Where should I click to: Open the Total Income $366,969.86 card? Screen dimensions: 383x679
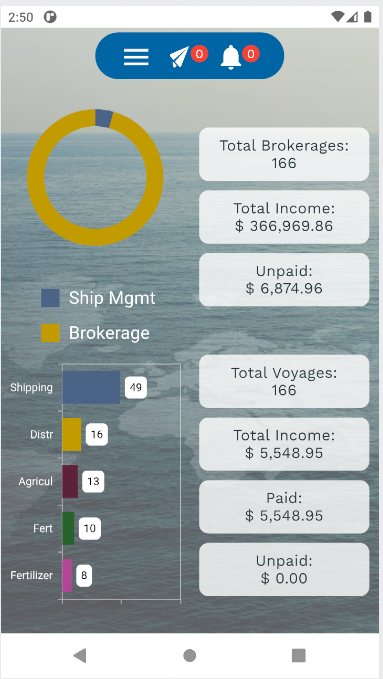point(284,217)
